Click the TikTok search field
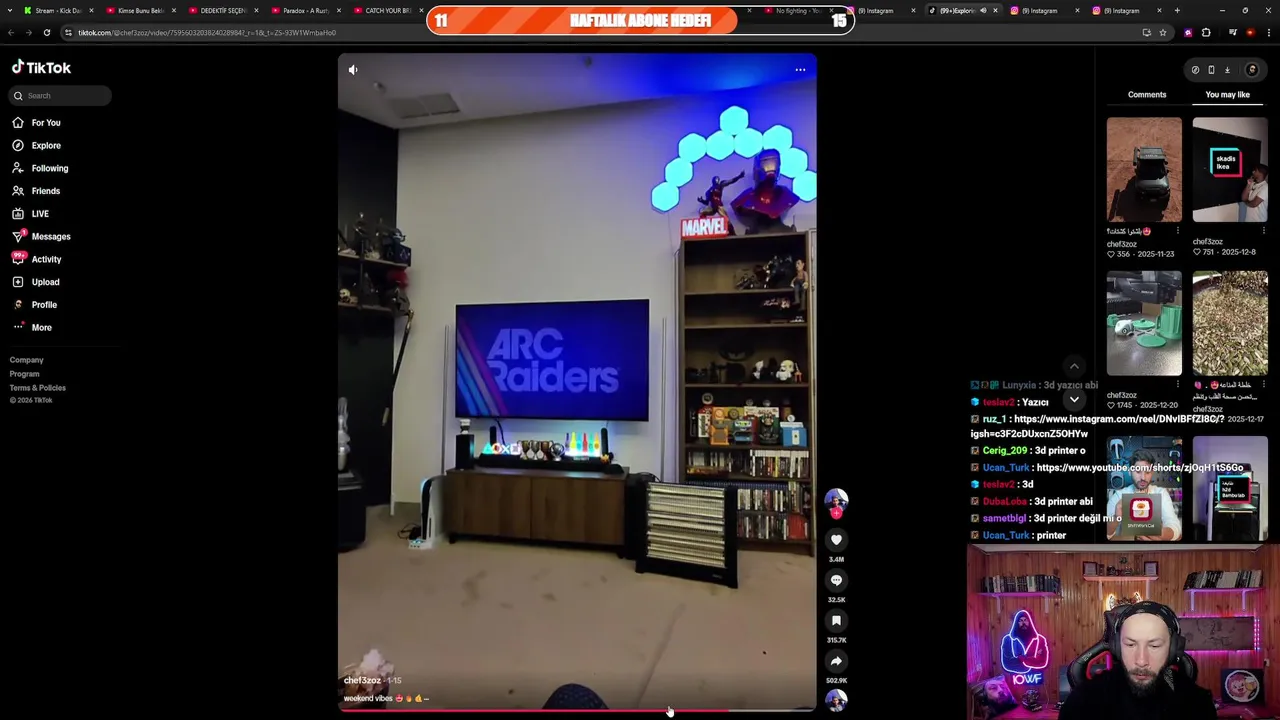Screen dimensions: 1280x720 point(61,95)
